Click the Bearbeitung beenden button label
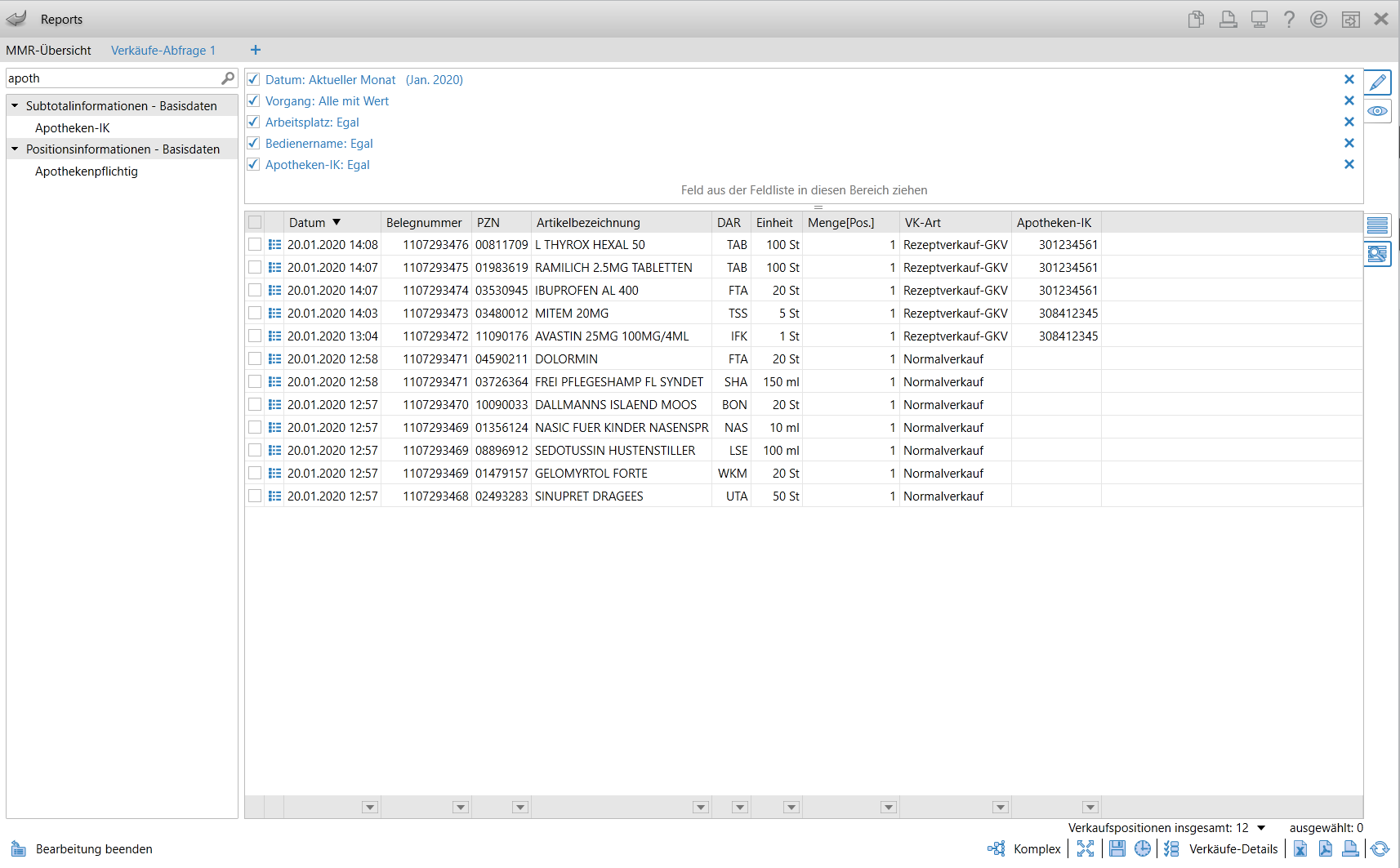Viewport: 1400px width, 868px height. click(x=94, y=848)
